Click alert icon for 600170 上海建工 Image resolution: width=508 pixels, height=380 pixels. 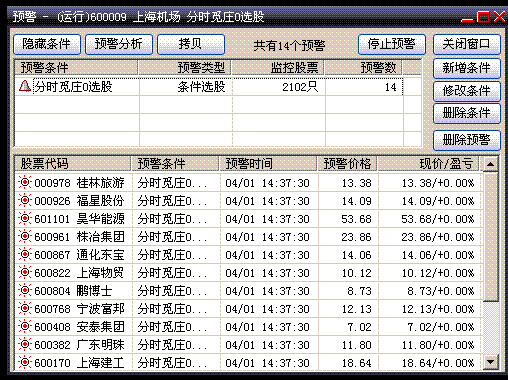pos(25,363)
